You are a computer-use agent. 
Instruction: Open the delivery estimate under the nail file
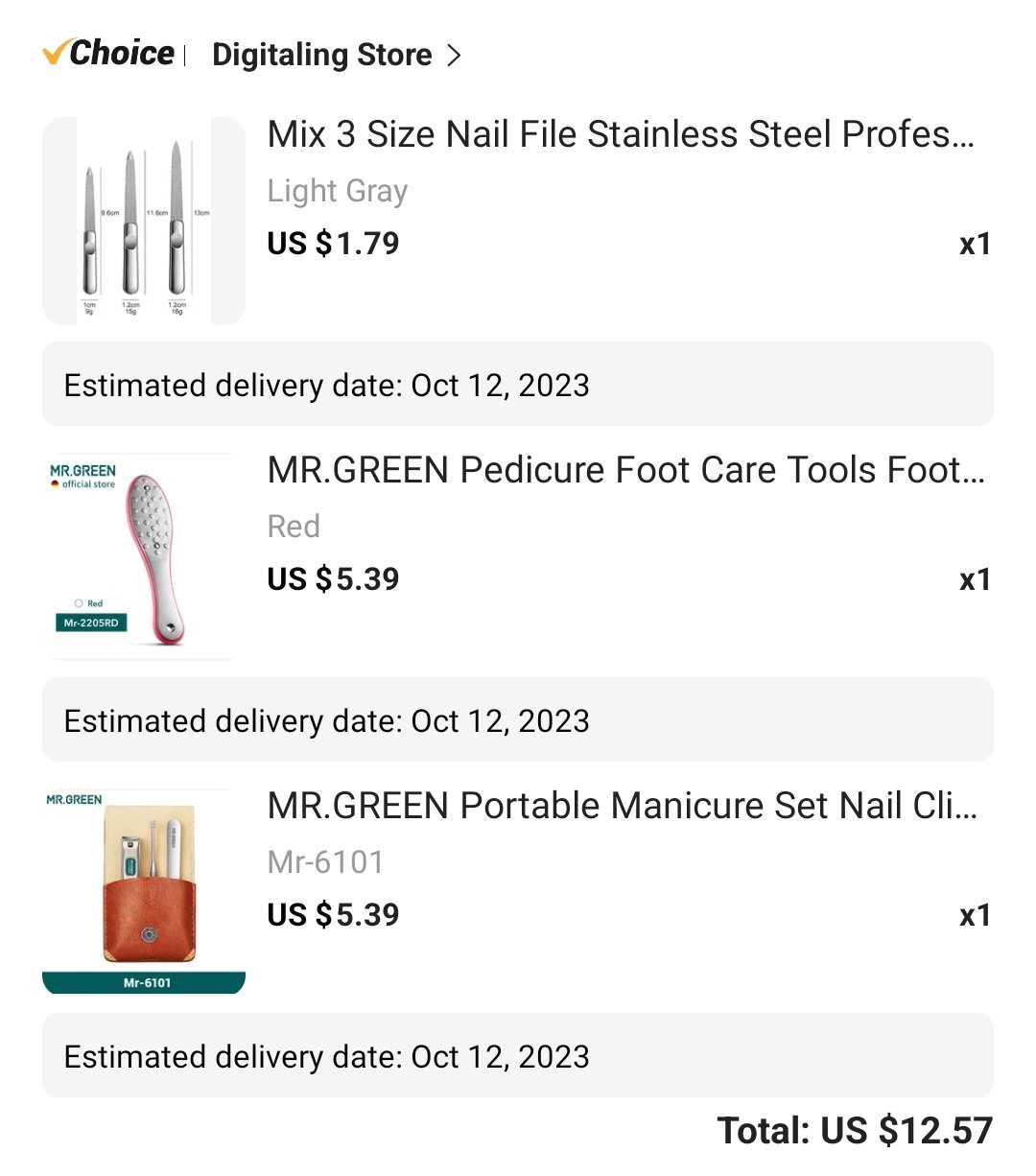(x=518, y=385)
